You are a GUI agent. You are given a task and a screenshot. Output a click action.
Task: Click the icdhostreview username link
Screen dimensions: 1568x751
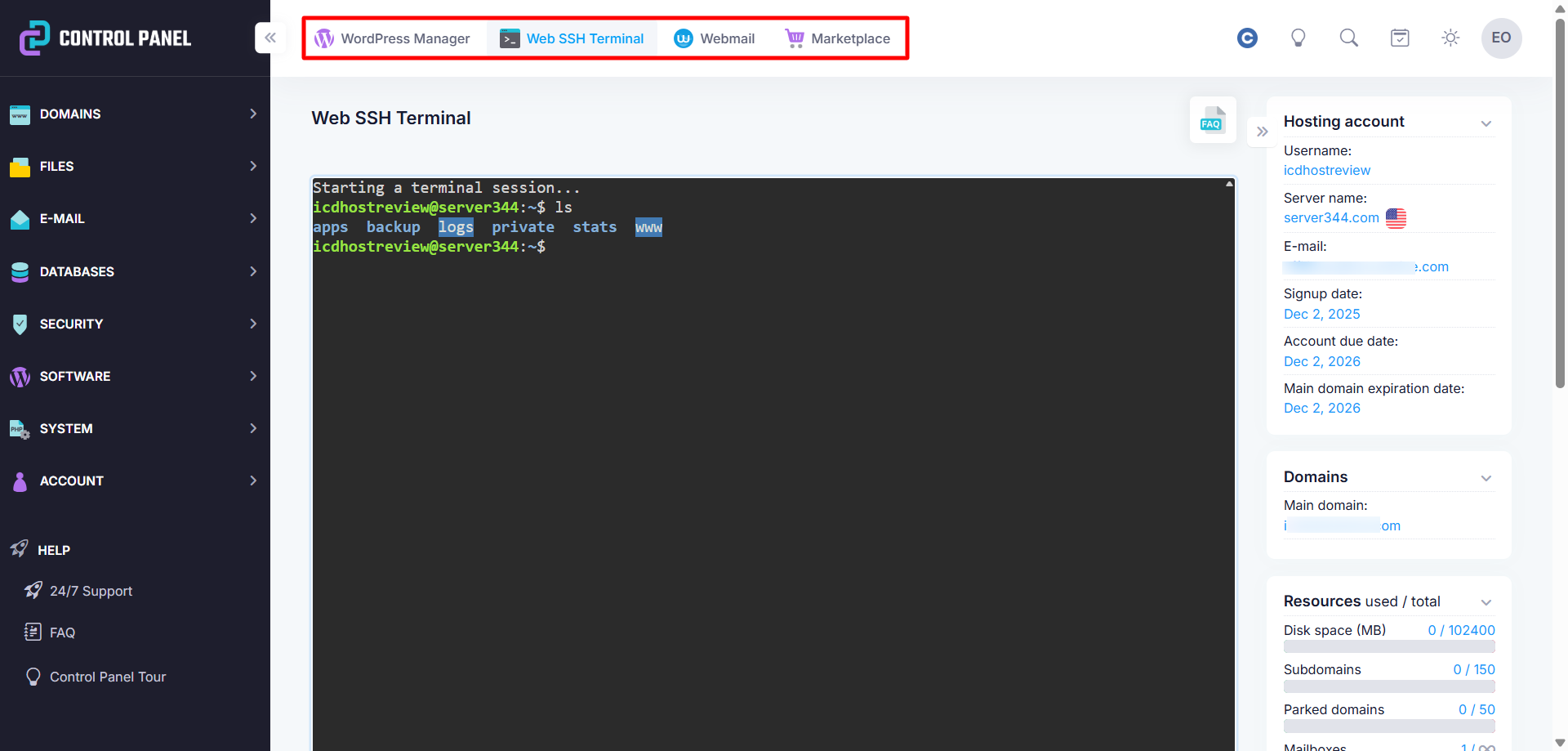[1327, 170]
